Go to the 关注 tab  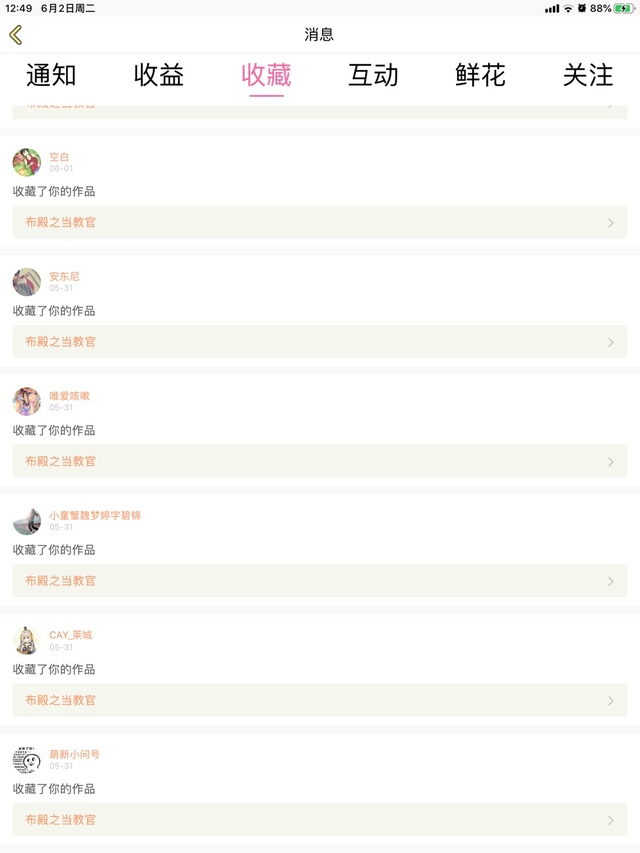tap(588, 75)
